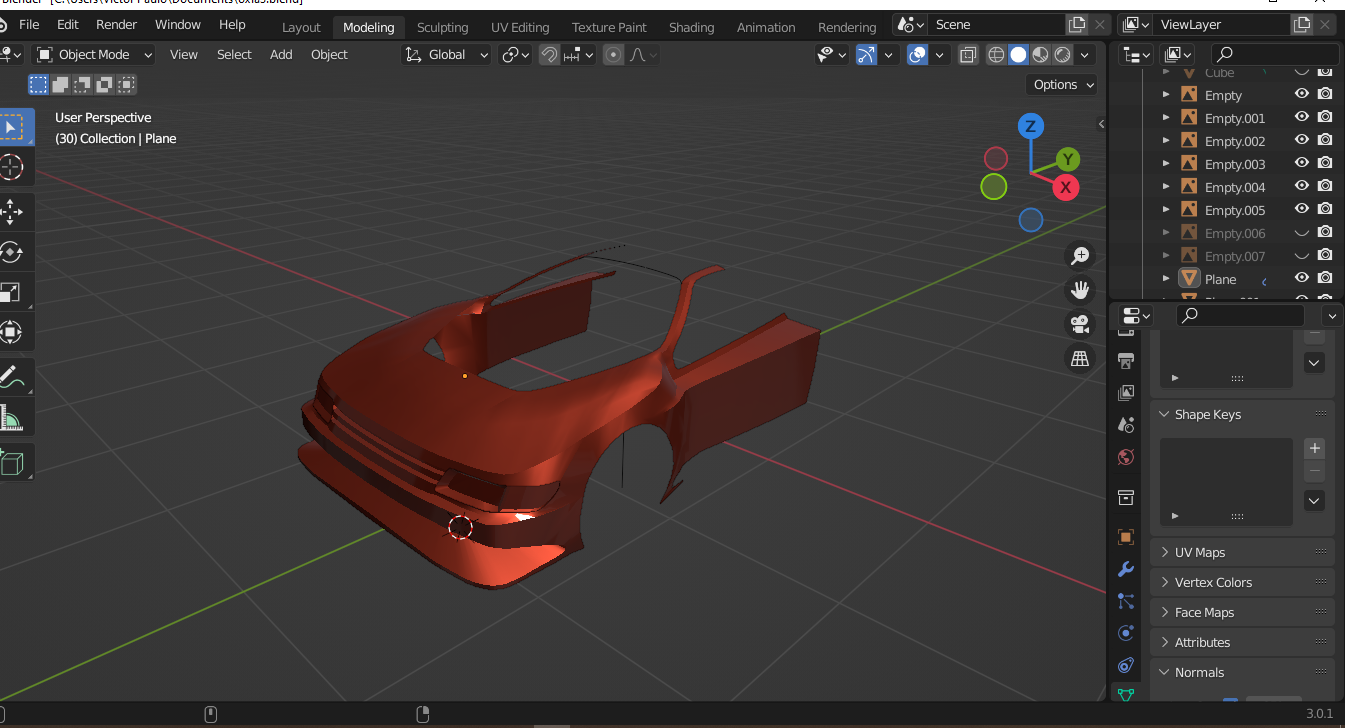Open the View Layer properties tab
This screenshot has height=728, width=1345.
pyautogui.click(x=1126, y=393)
